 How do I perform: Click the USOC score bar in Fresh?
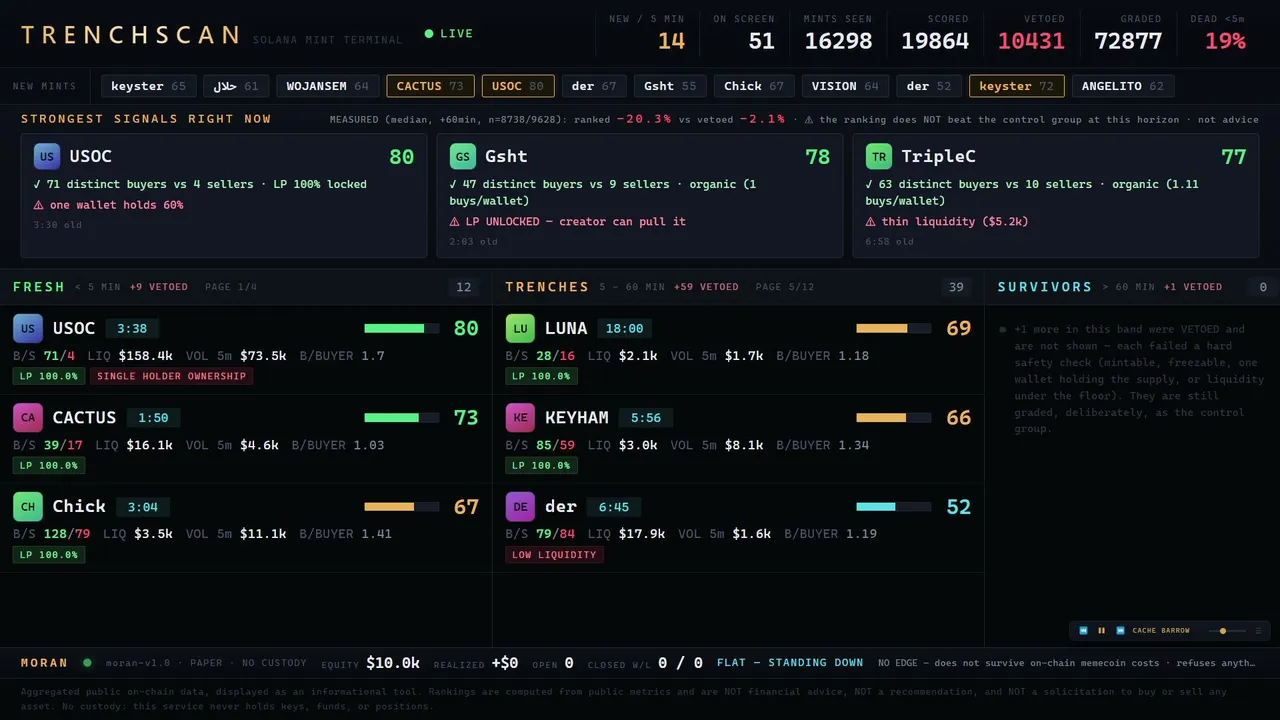[402, 328]
